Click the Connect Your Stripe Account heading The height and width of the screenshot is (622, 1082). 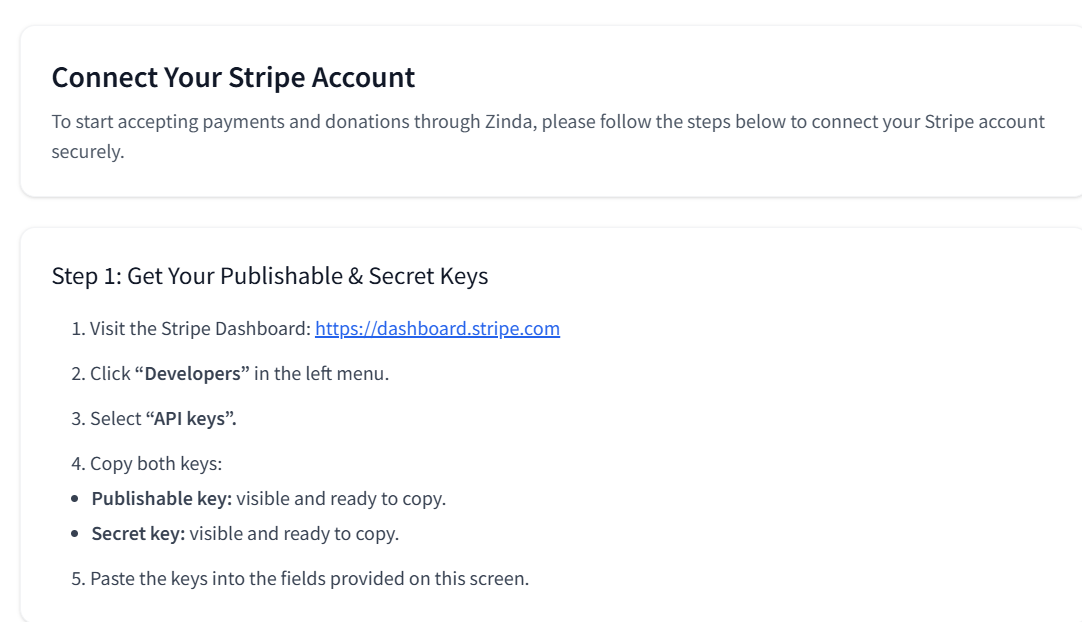pos(233,77)
